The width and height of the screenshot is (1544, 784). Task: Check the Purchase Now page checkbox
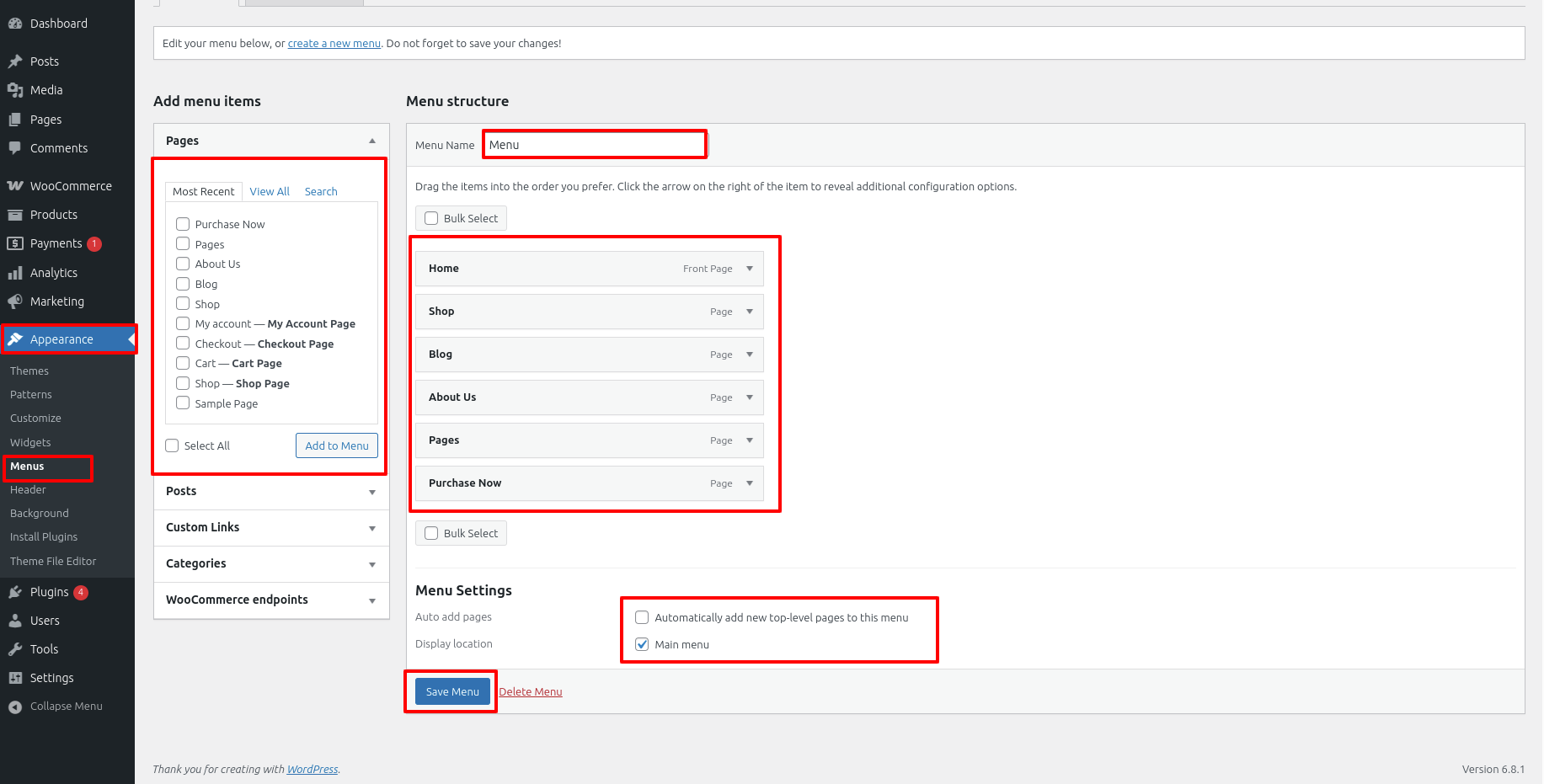click(x=183, y=224)
